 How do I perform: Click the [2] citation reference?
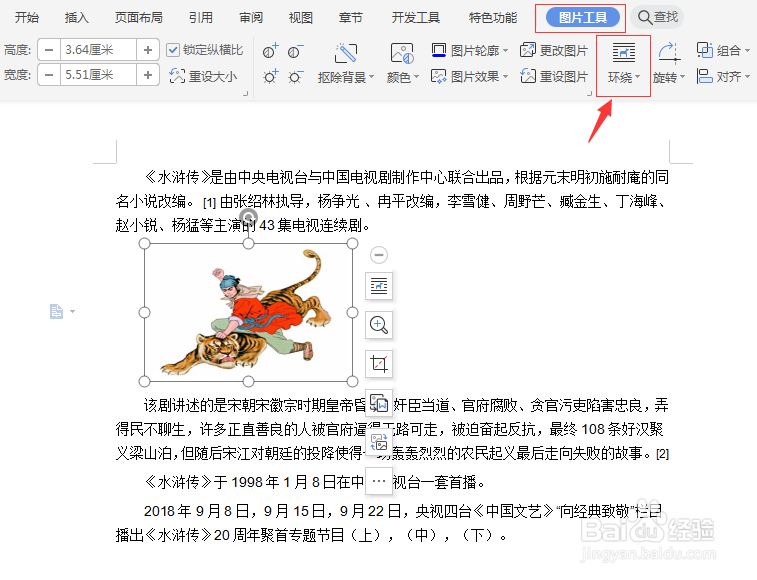662,454
